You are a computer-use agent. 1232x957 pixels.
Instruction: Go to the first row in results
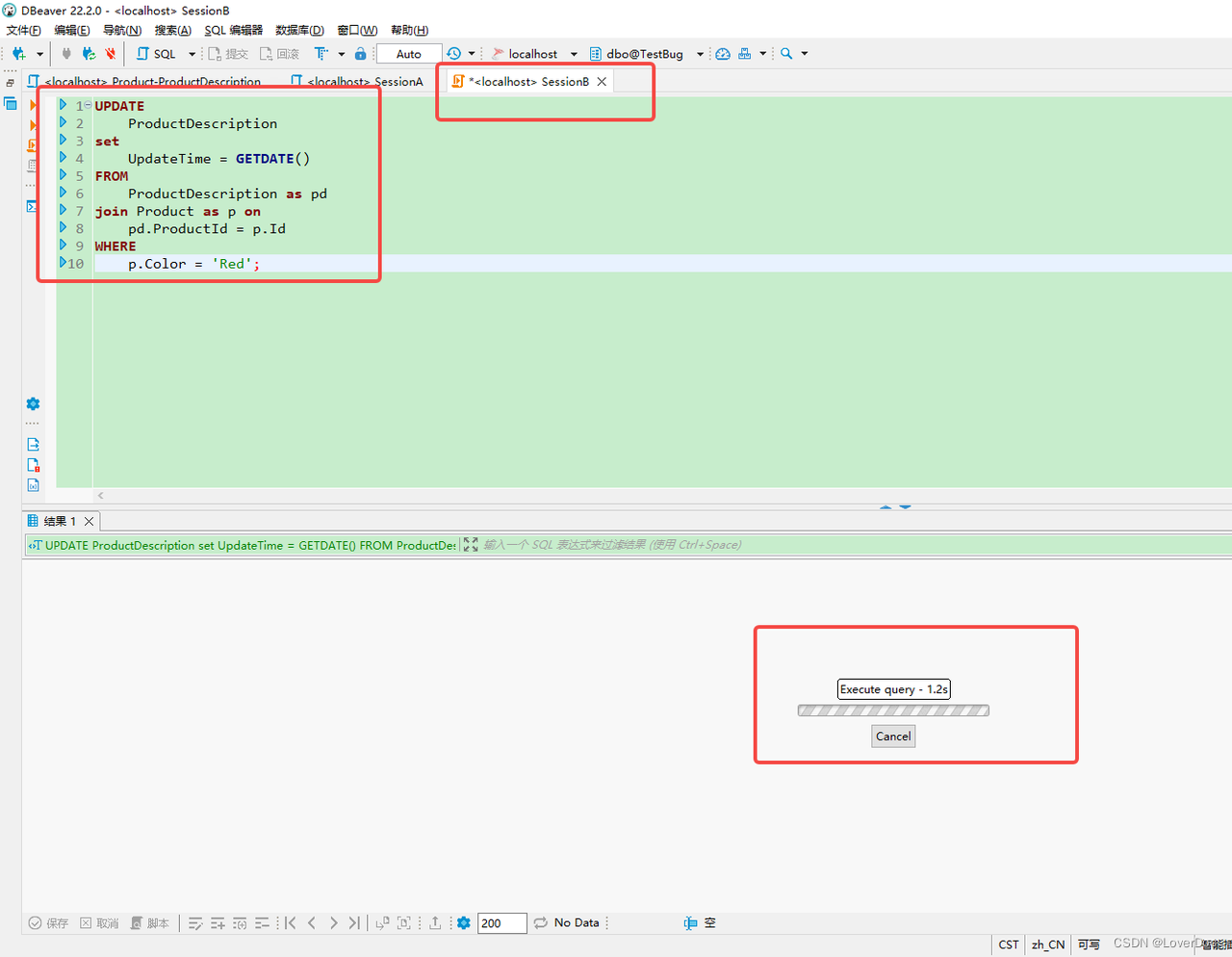pyautogui.click(x=290, y=923)
